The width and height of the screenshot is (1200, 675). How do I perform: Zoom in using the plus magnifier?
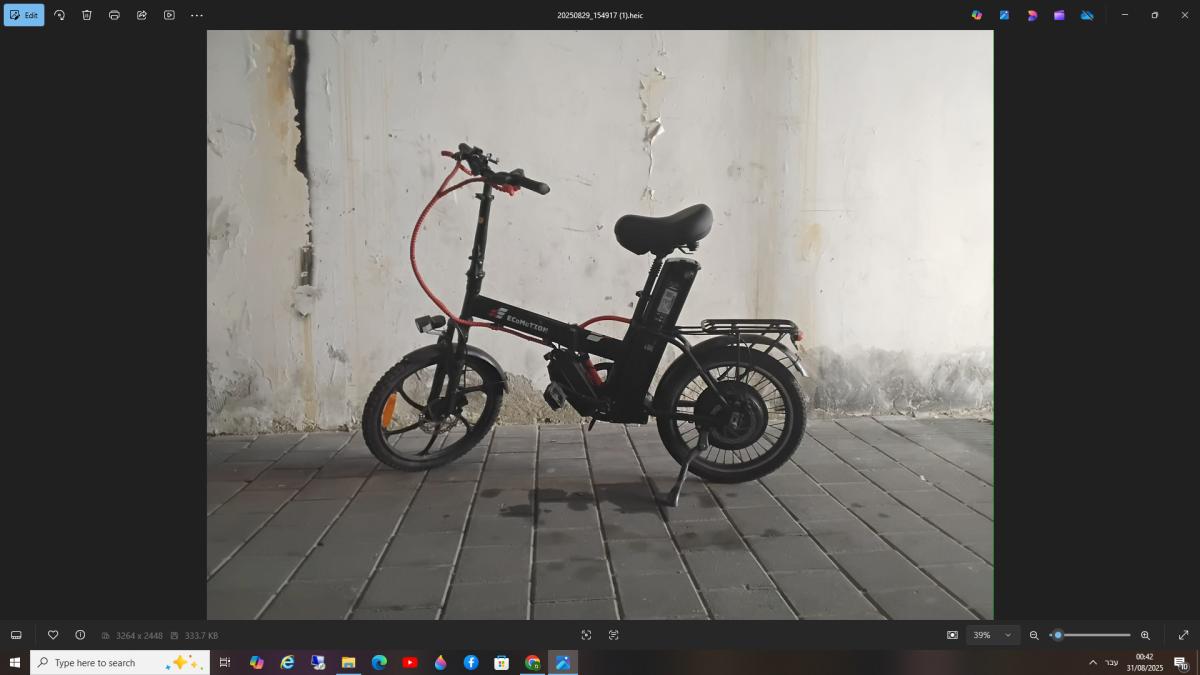[x=1145, y=635]
